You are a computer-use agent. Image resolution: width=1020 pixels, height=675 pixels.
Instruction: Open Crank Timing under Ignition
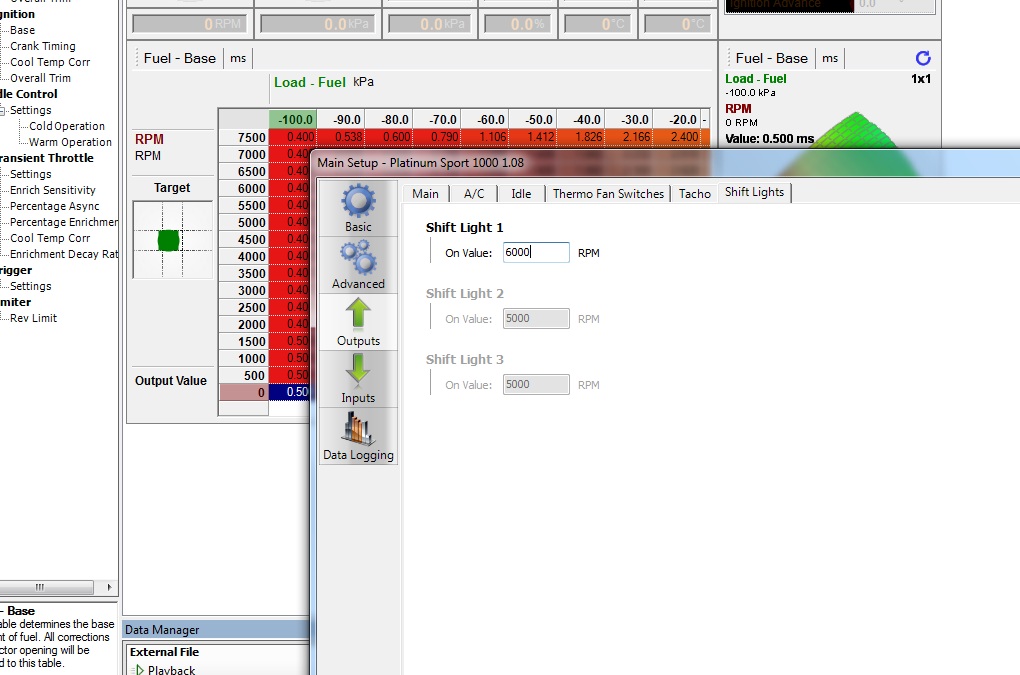click(42, 46)
